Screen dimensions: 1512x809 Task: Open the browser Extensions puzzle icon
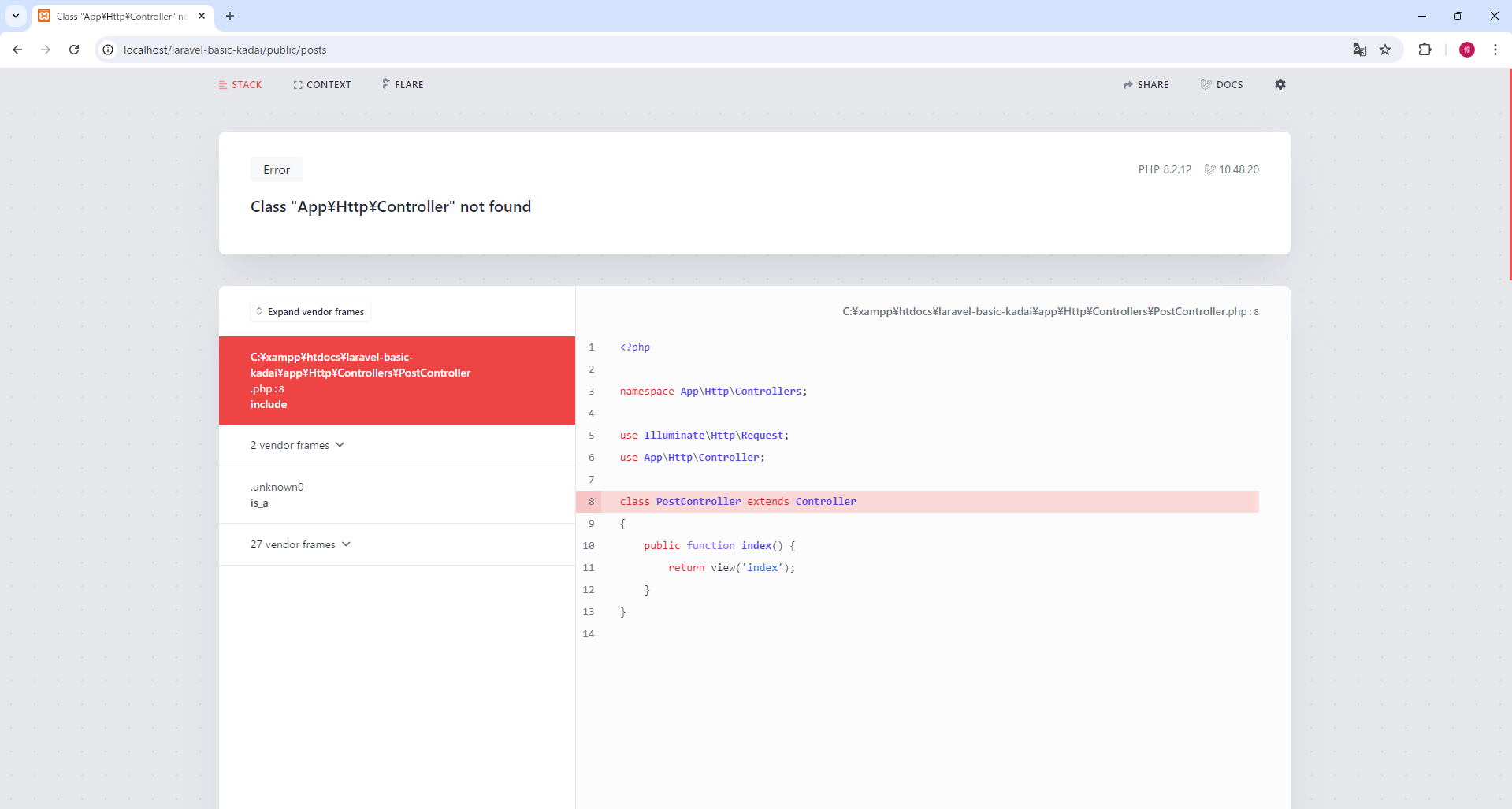(x=1425, y=50)
